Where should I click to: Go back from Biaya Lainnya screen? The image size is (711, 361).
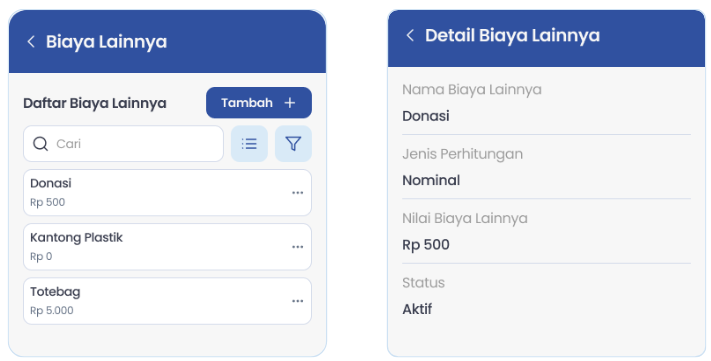click(31, 42)
